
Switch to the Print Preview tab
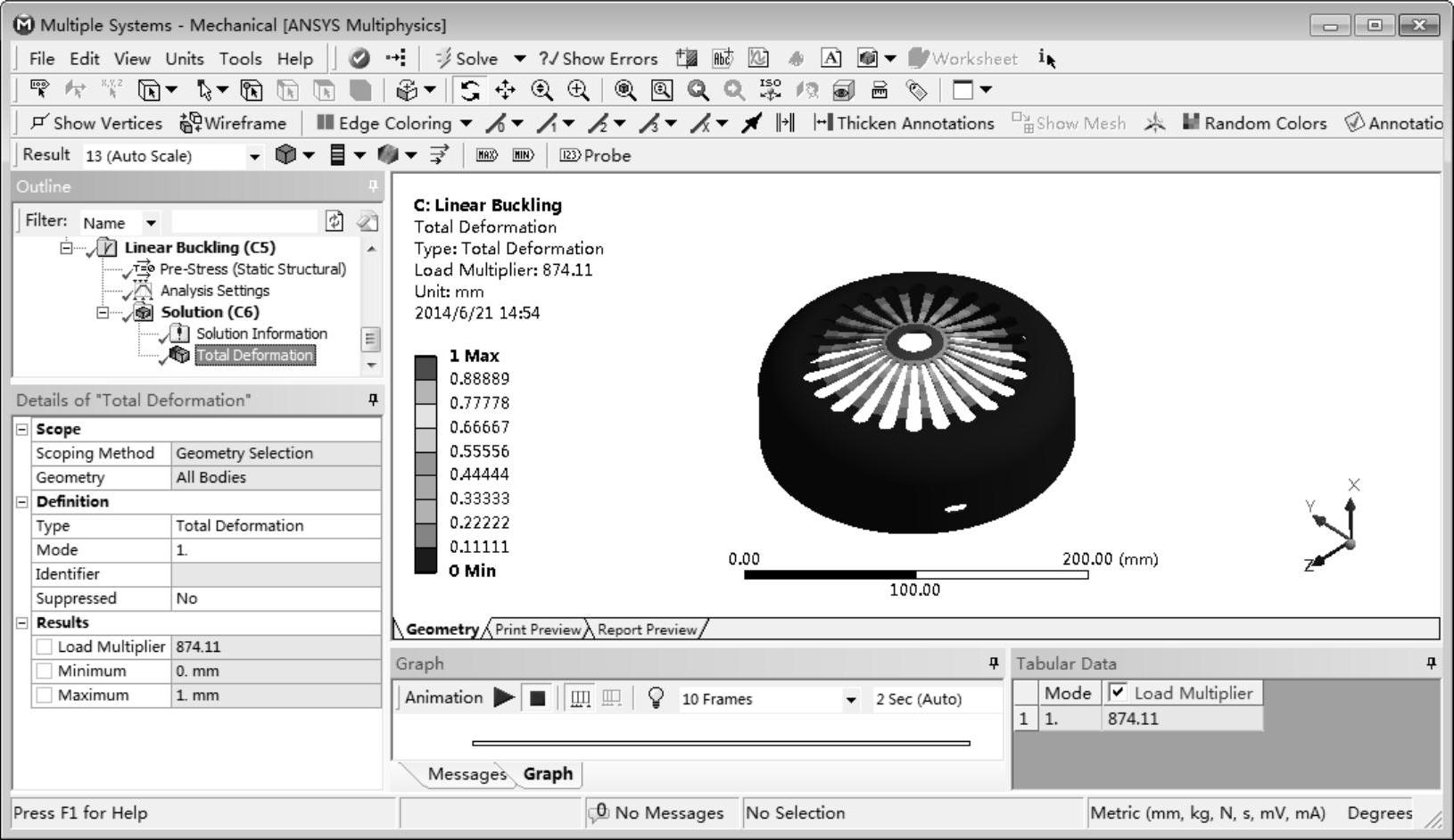pos(537,630)
